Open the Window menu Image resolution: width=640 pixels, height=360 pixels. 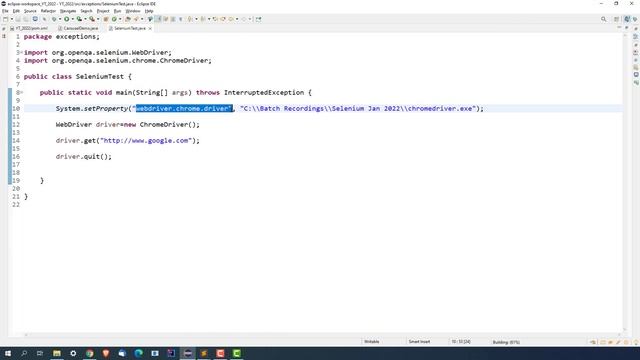click(133, 11)
